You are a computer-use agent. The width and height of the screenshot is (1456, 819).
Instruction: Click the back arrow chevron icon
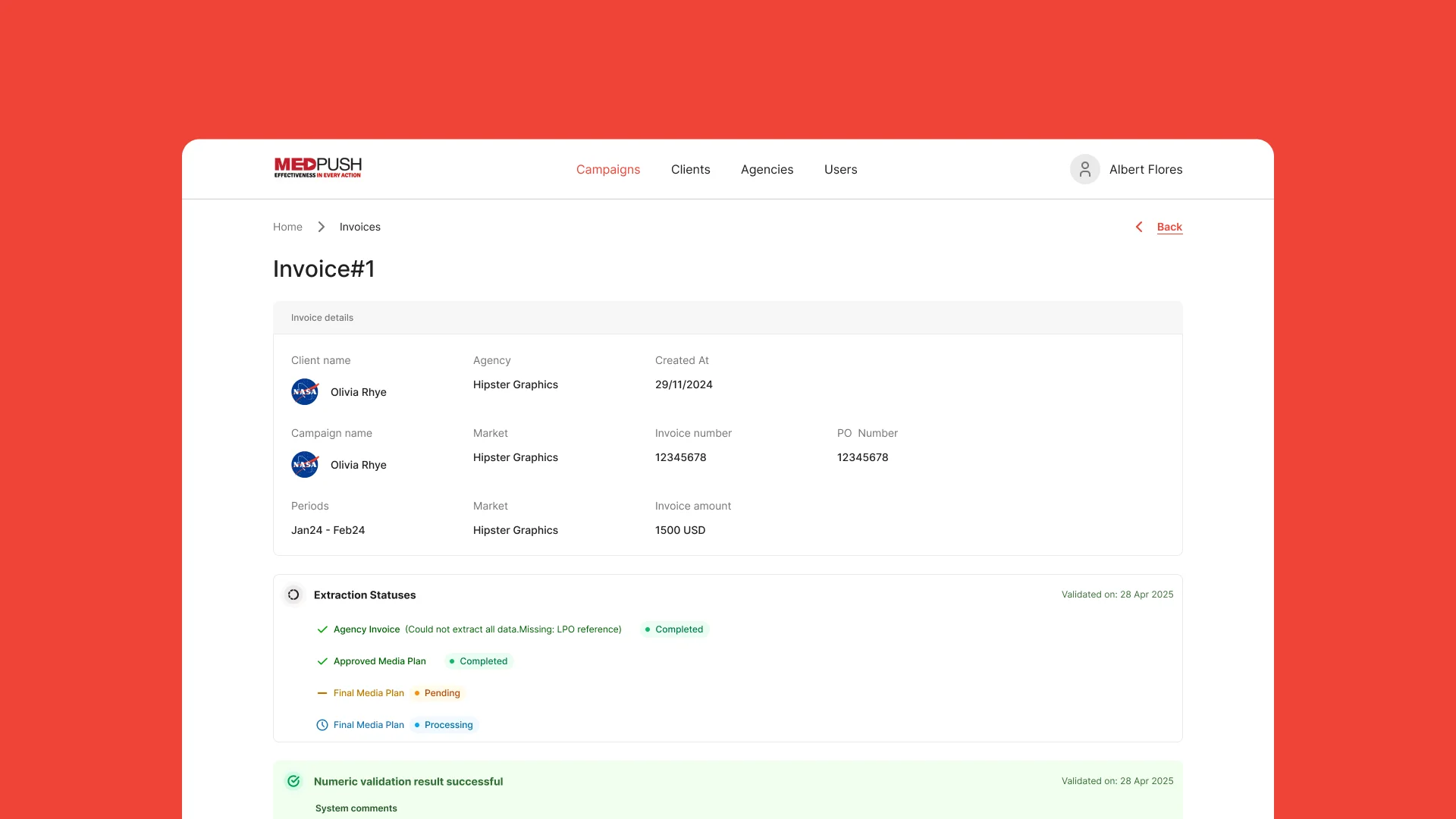1138,227
